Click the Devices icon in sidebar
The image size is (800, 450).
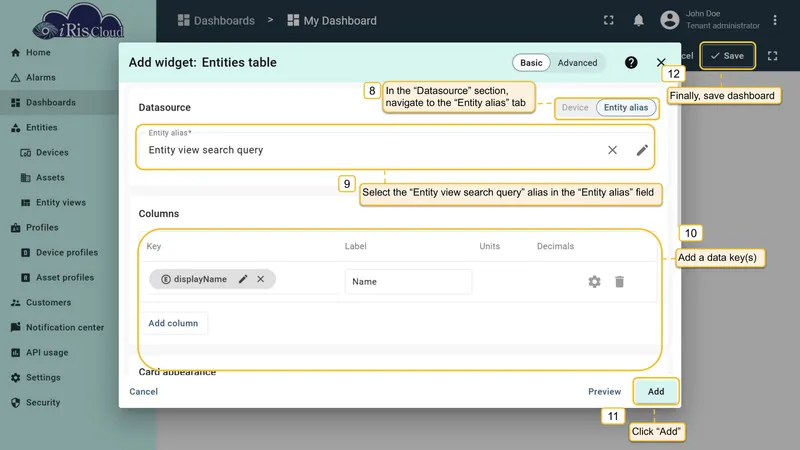tap(26, 153)
